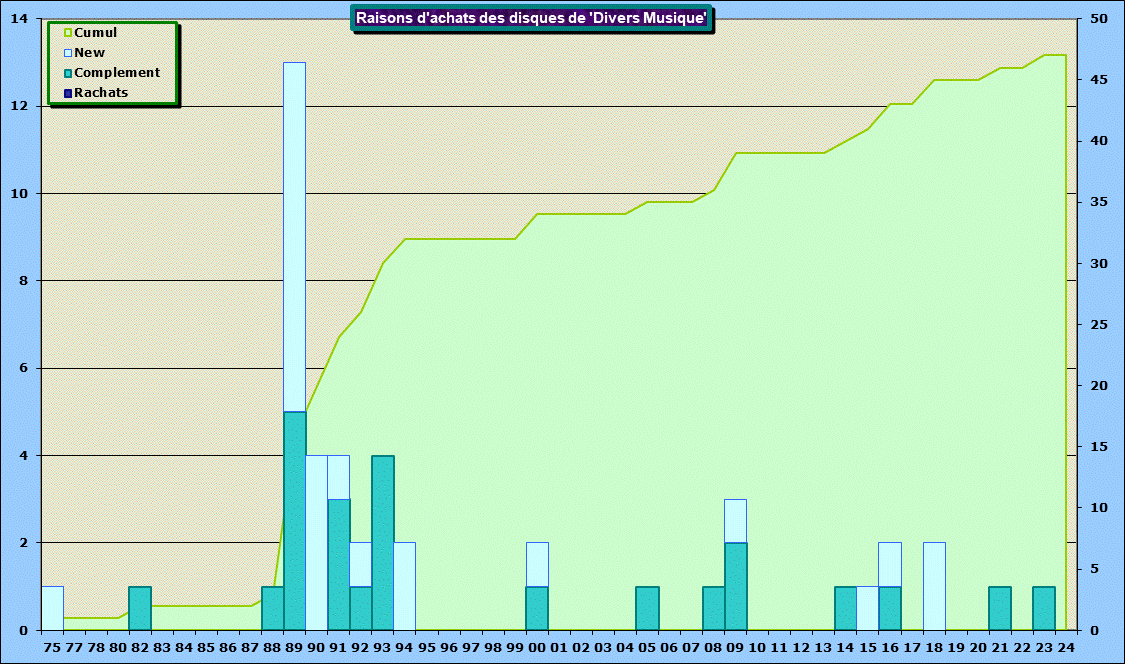Click the light New bar for year 18
Image resolution: width=1125 pixels, height=664 pixels.
click(x=934, y=586)
